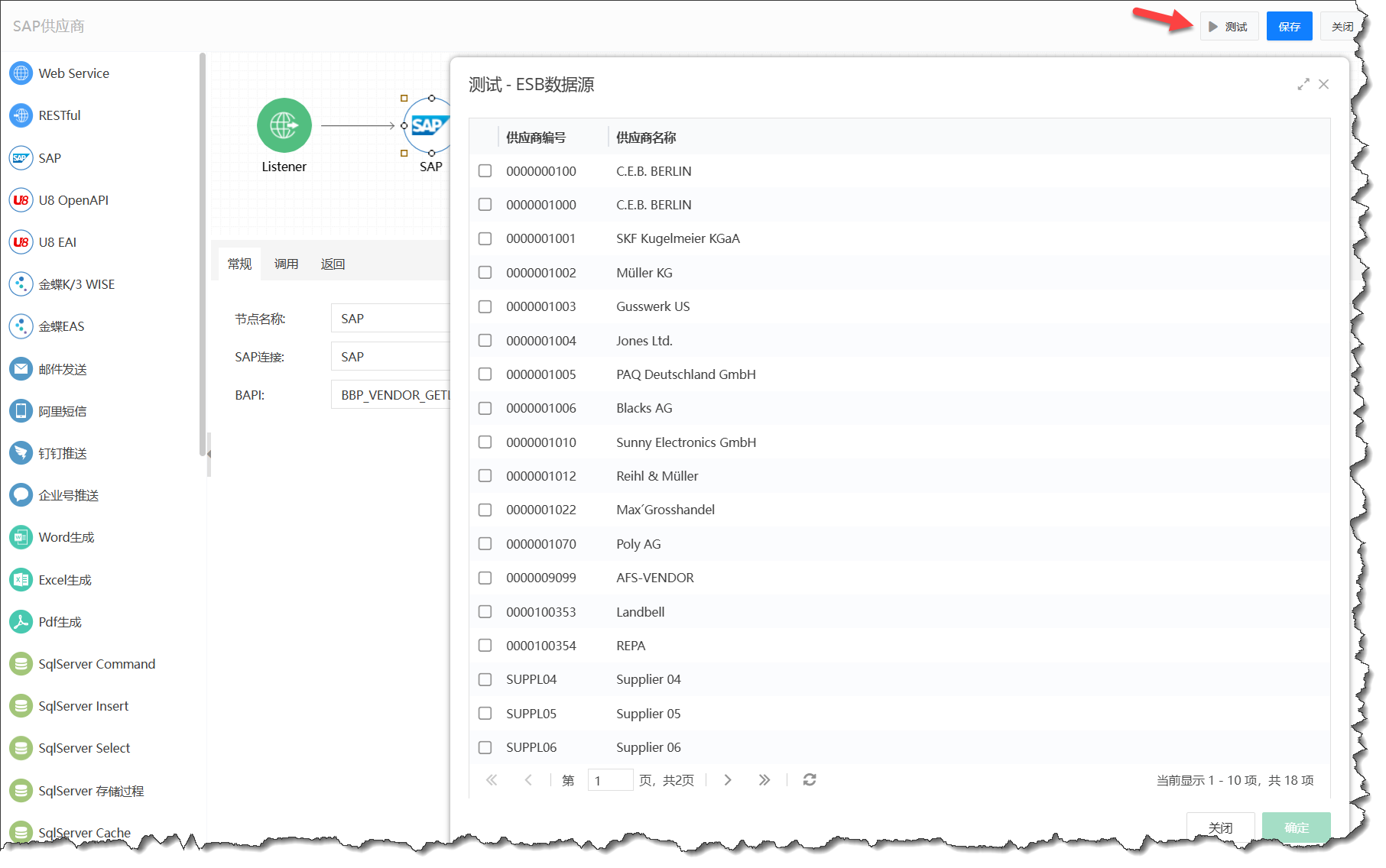Switch to the 调用 tab
The height and width of the screenshot is (868, 1386).
click(x=286, y=264)
